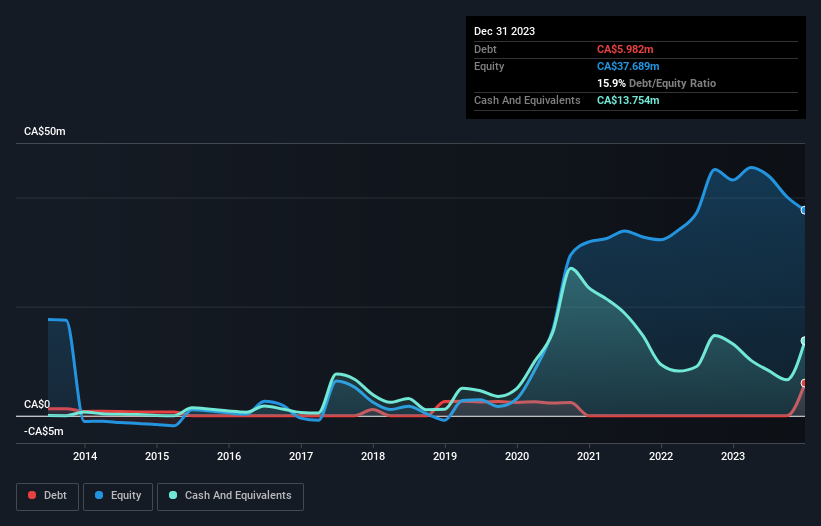Toggle the Debt series legend button
This screenshot has width=821, height=526.
[x=48, y=496]
